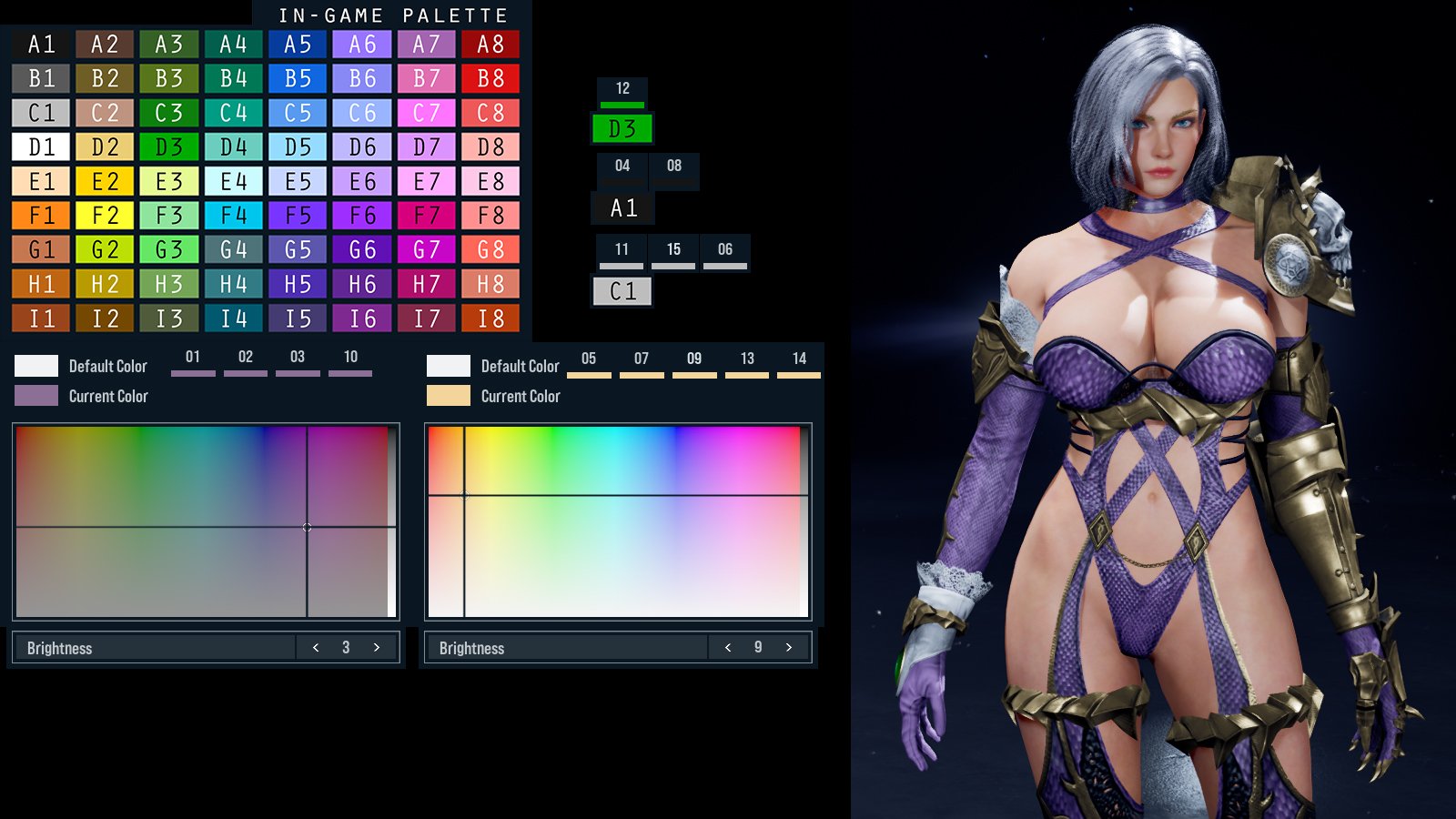This screenshot has width=1456, height=819.
Task: Click left panel Current Color purple swatch
Action: pos(36,395)
